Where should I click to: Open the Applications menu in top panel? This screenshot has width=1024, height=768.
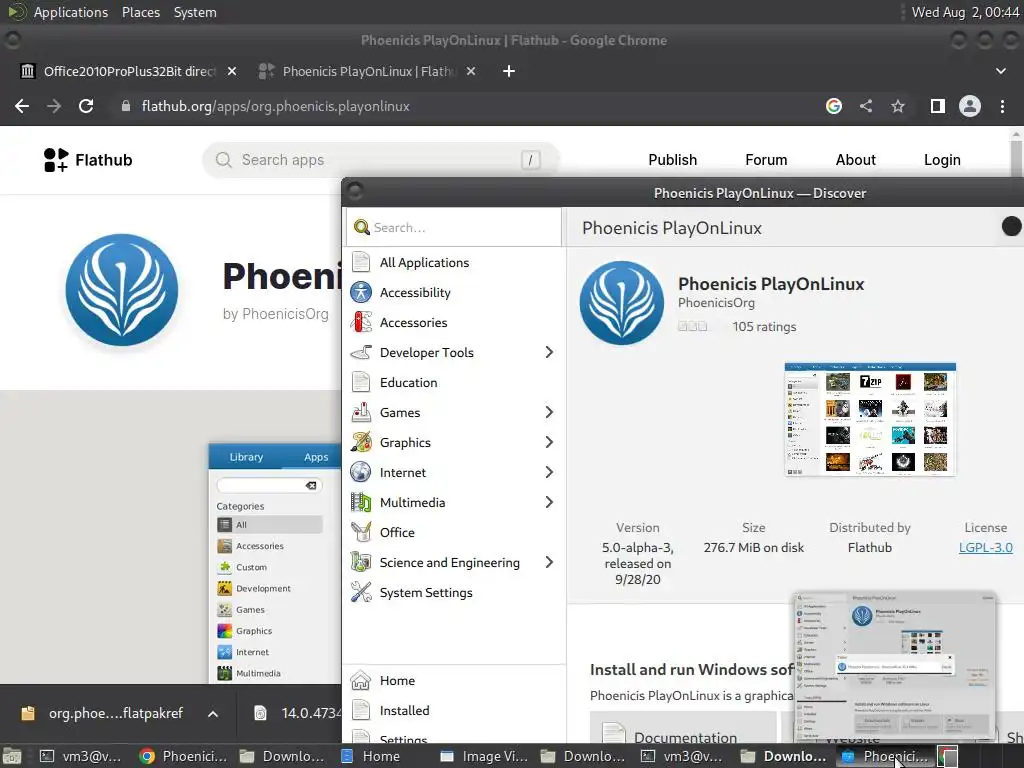(71, 12)
